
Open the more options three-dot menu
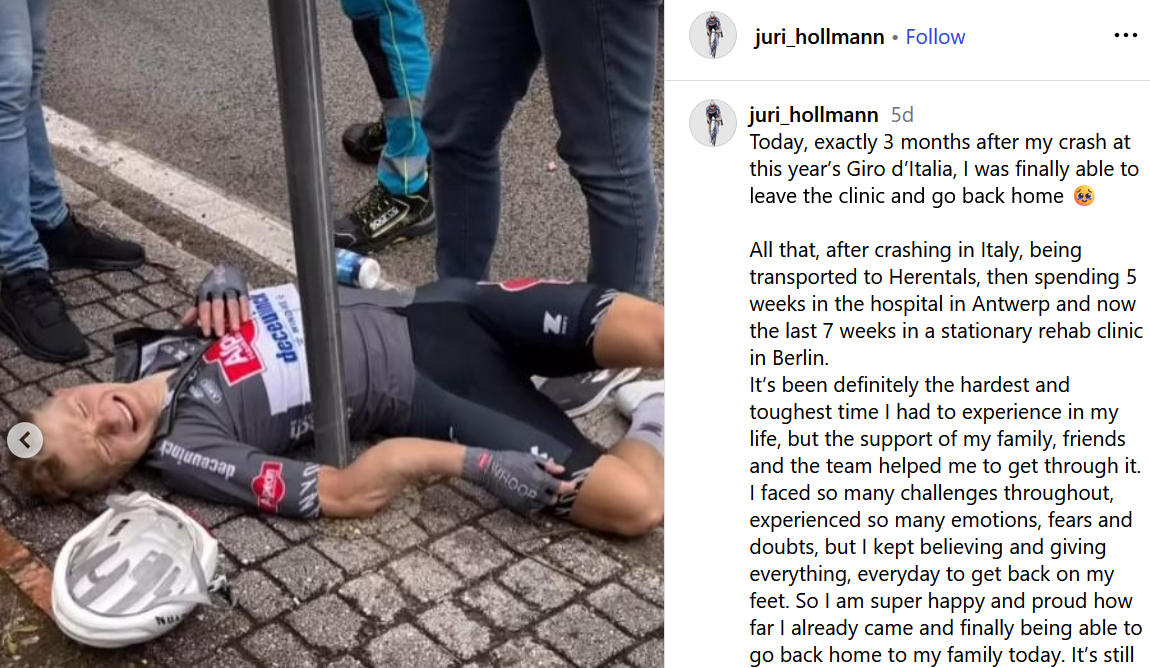click(1125, 35)
